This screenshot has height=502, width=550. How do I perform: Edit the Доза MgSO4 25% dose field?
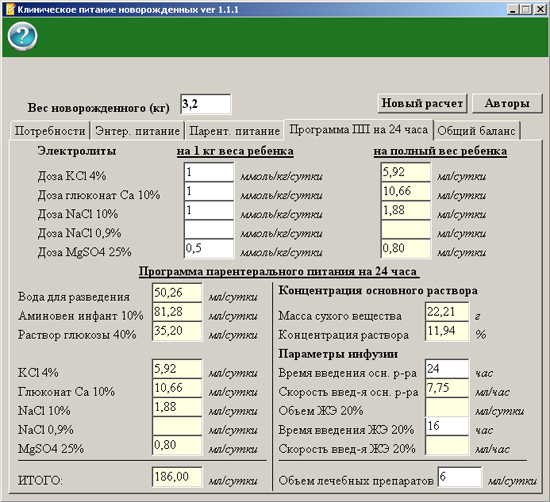point(209,248)
